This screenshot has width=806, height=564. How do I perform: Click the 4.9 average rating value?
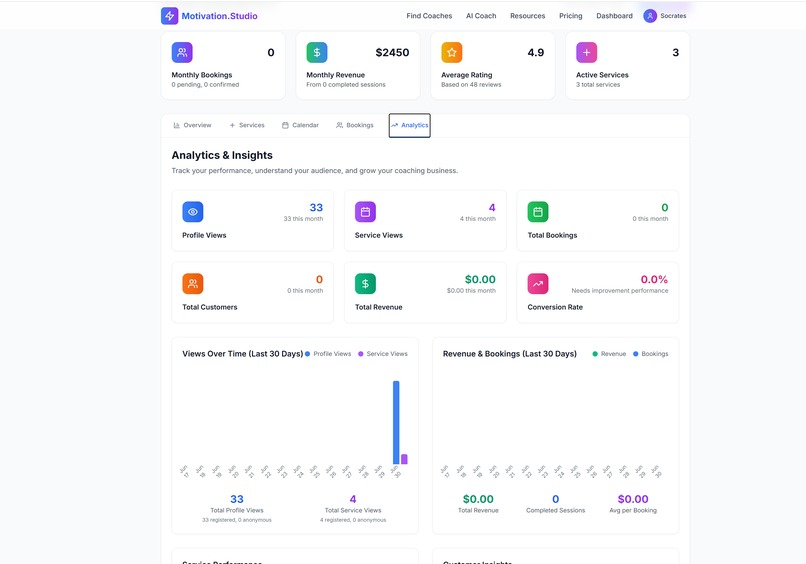click(x=536, y=52)
